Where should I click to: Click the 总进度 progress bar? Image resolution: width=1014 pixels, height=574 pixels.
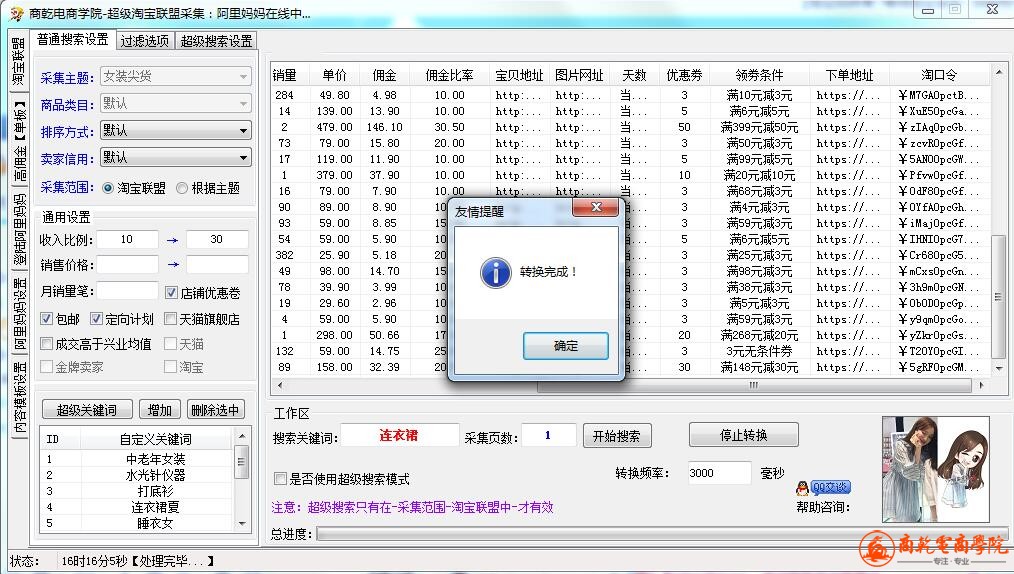click(x=660, y=534)
